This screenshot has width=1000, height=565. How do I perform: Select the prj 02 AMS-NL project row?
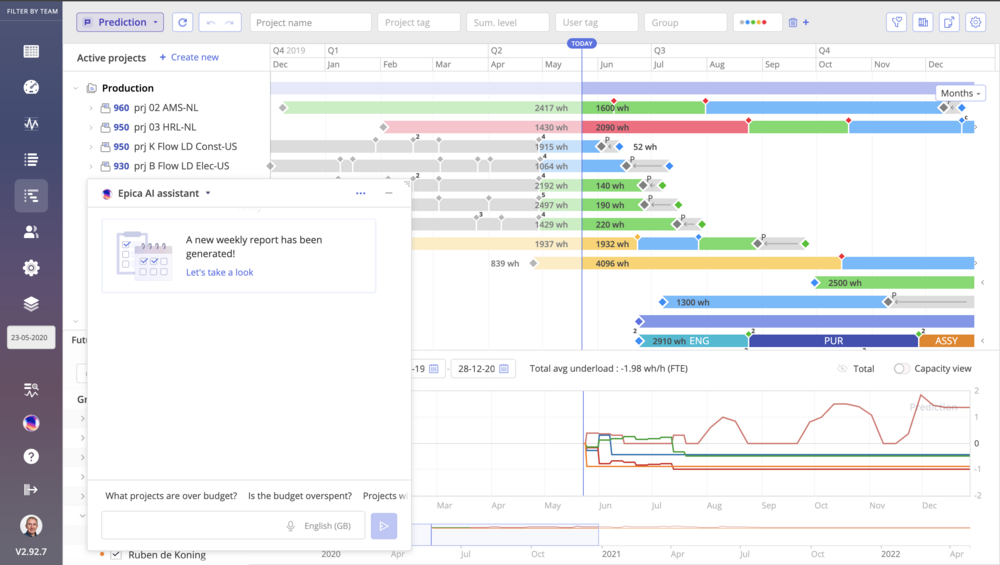(166, 108)
